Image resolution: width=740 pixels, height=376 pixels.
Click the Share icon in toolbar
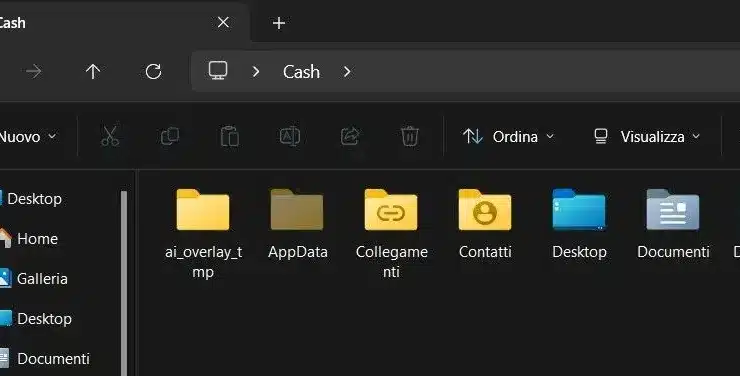350,136
